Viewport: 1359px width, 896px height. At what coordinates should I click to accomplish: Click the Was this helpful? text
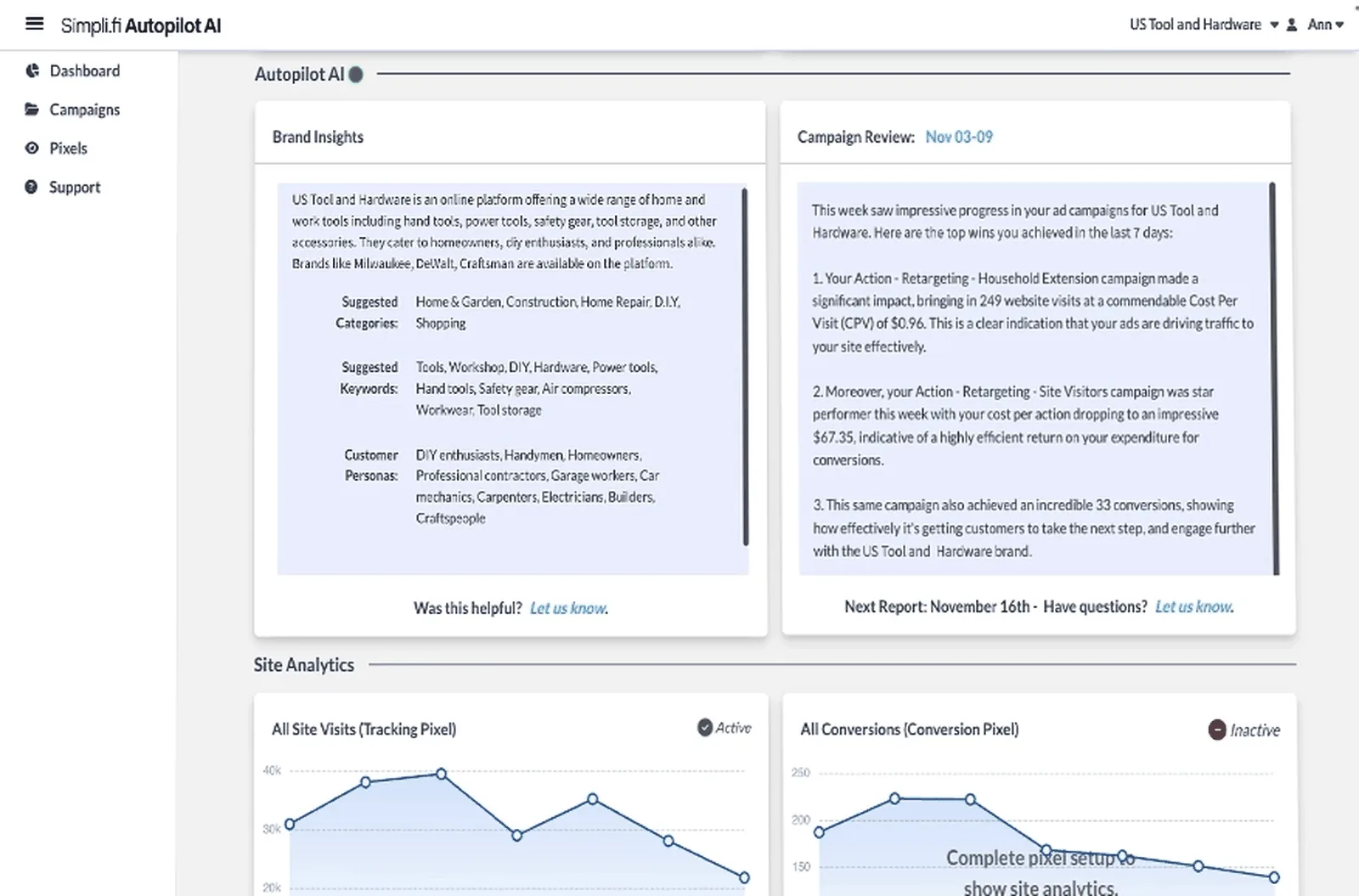[468, 608]
